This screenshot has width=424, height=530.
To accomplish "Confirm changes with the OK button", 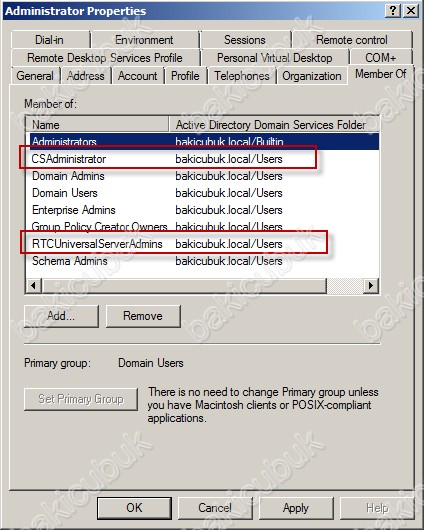I will coord(134,508).
